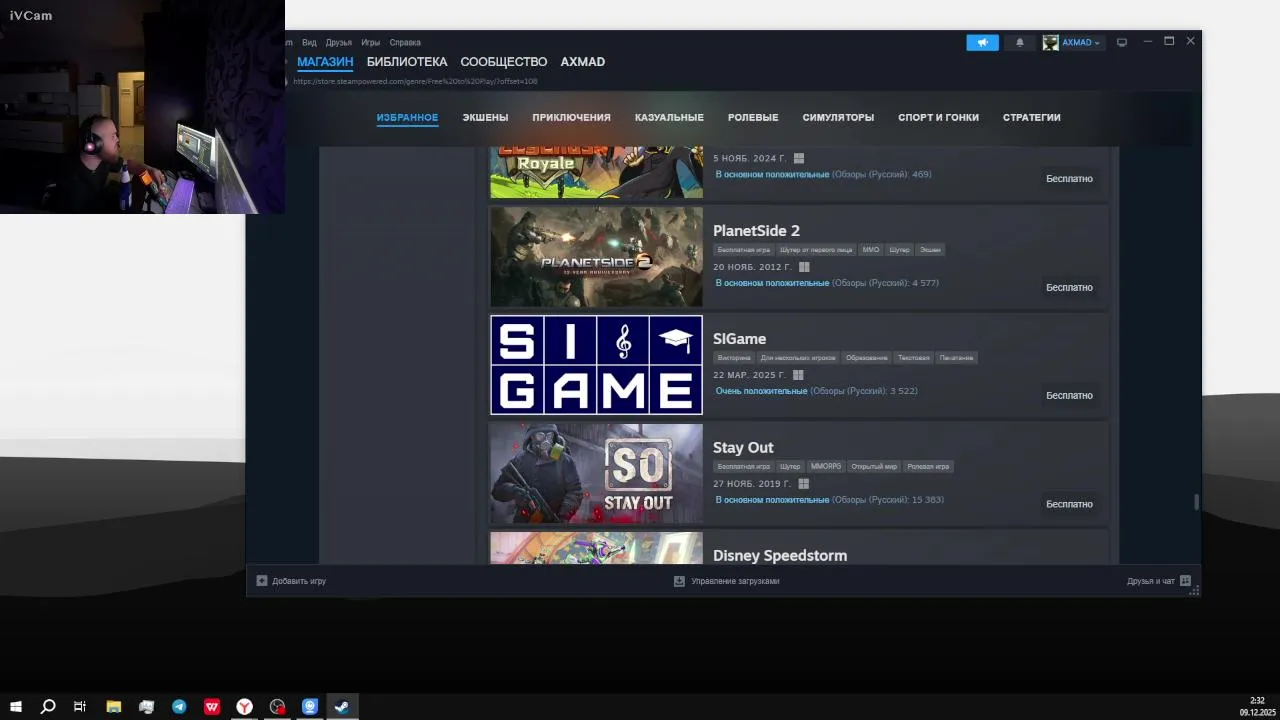
Task: Click Windows platform icon on SIGame row
Action: point(798,375)
